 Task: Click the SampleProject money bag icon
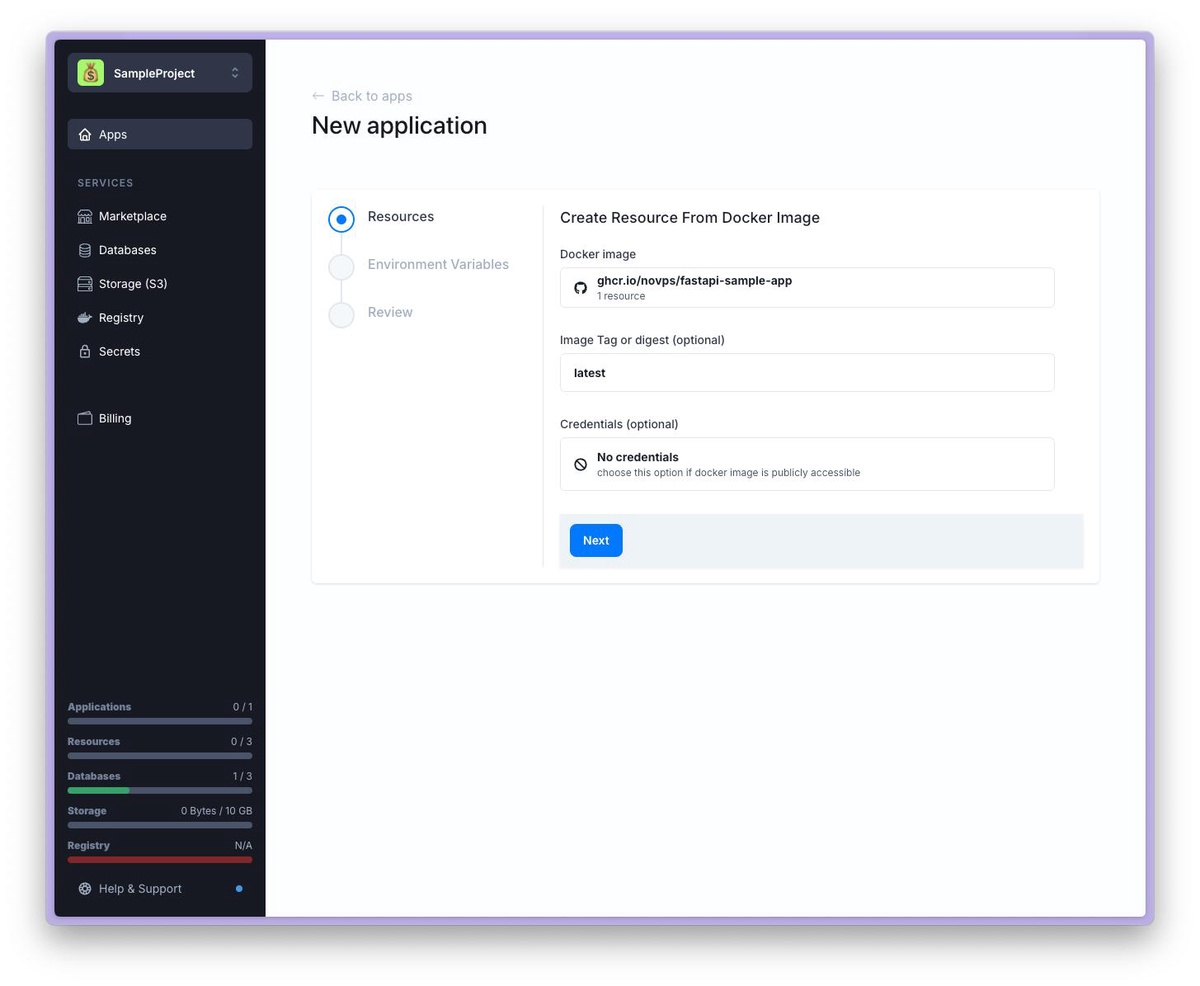(91, 73)
